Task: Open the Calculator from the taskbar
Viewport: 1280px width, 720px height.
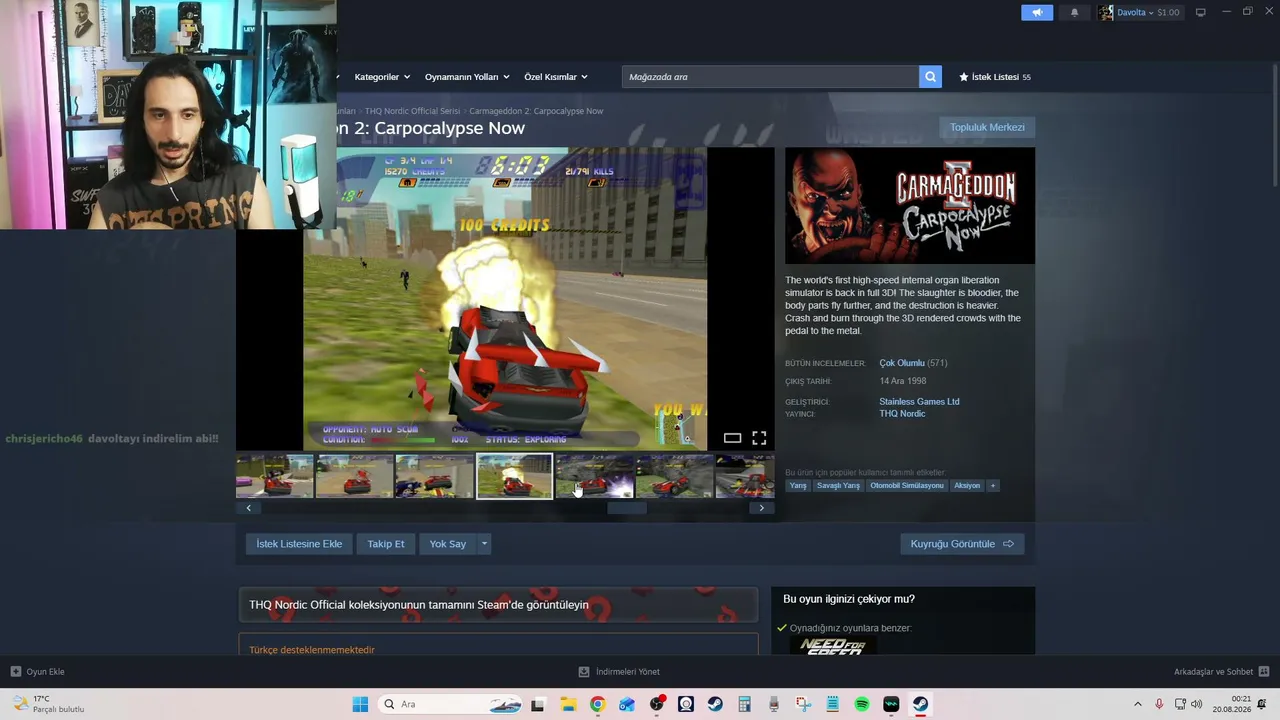Action: pos(744,704)
